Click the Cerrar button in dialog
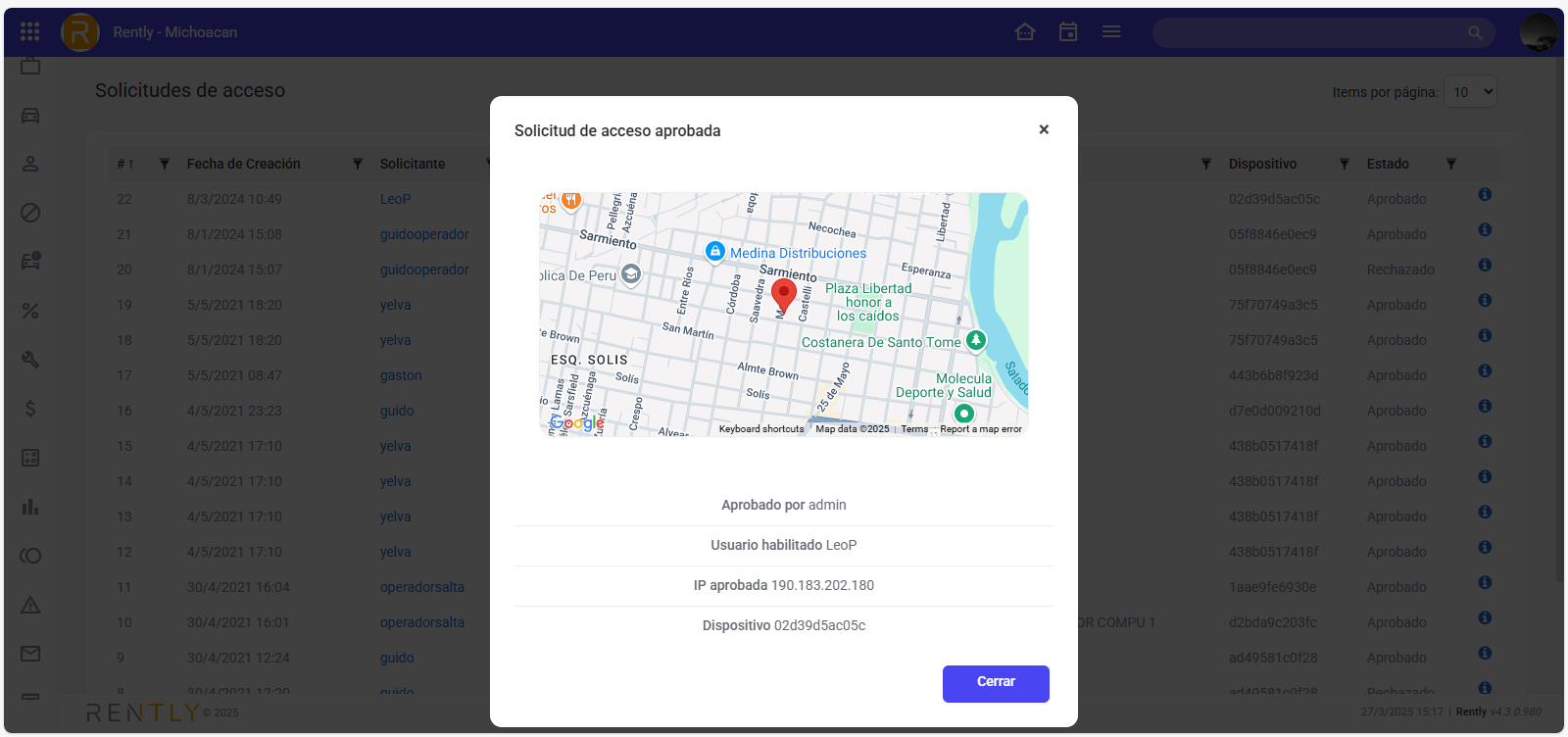Image resolution: width=1568 pixels, height=737 pixels. [995, 683]
